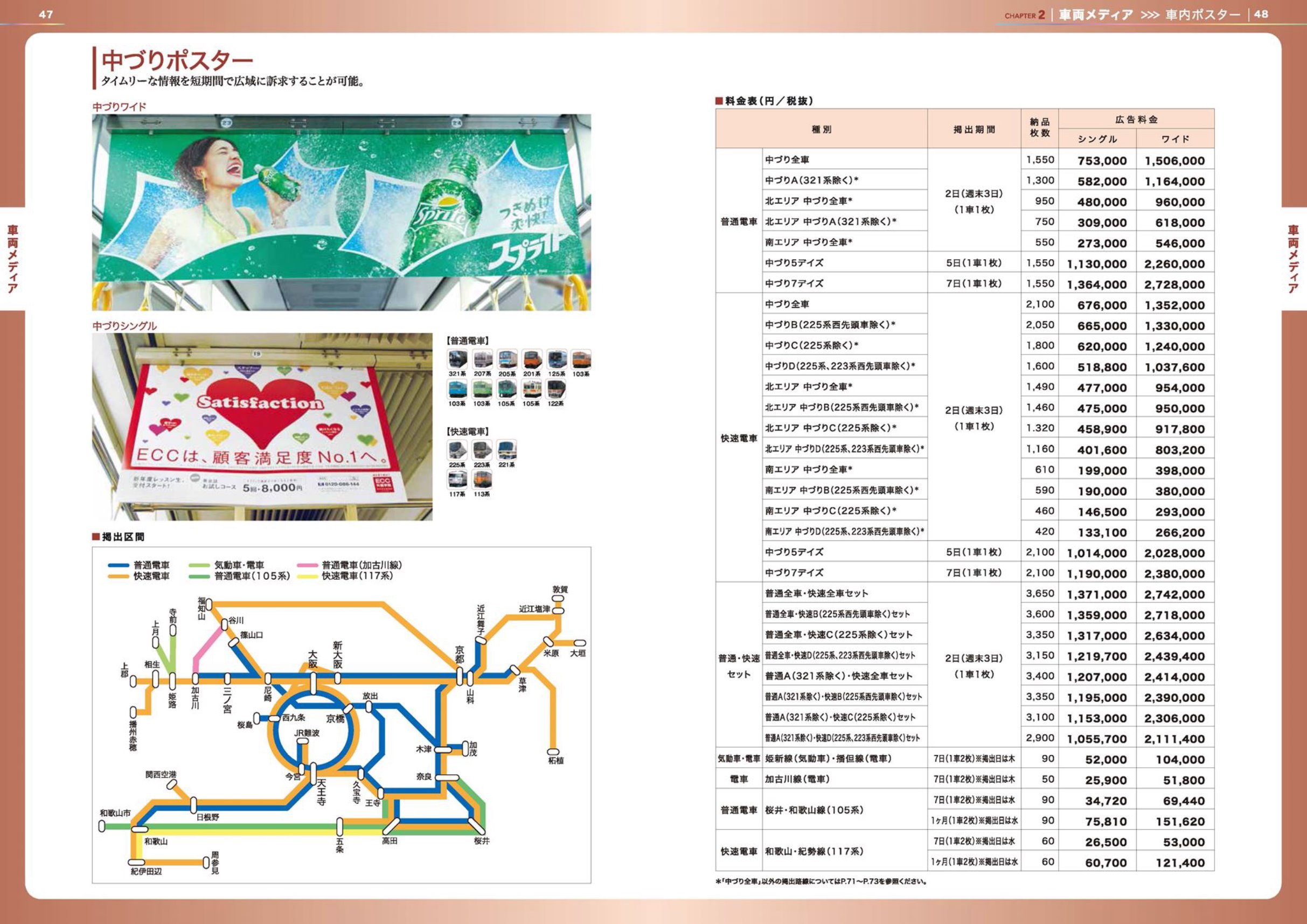Screen dimensions: 1307x924
Task: Click the シングル column header
Action: tap(1097, 139)
